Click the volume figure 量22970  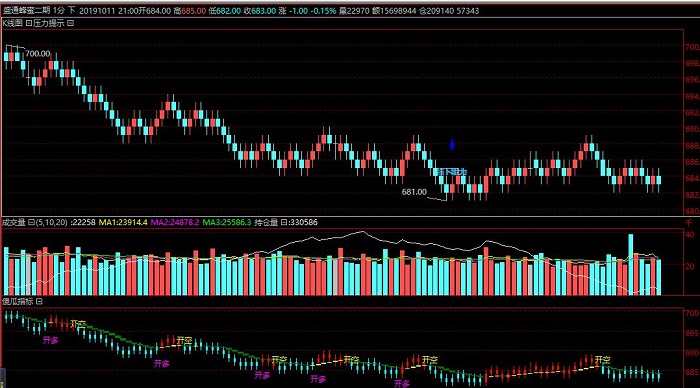(355, 10)
